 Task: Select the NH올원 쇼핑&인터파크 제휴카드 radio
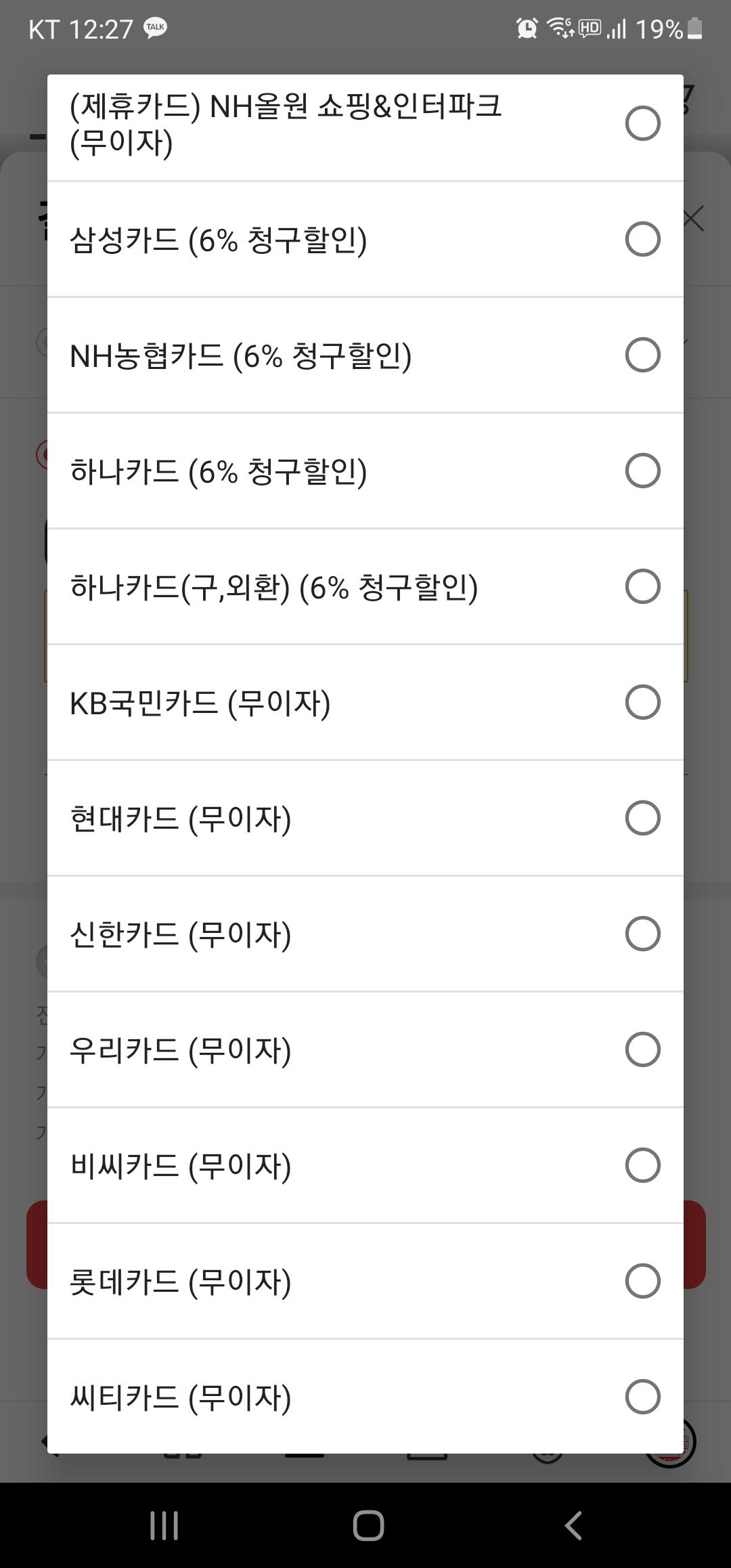[x=642, y=123]
